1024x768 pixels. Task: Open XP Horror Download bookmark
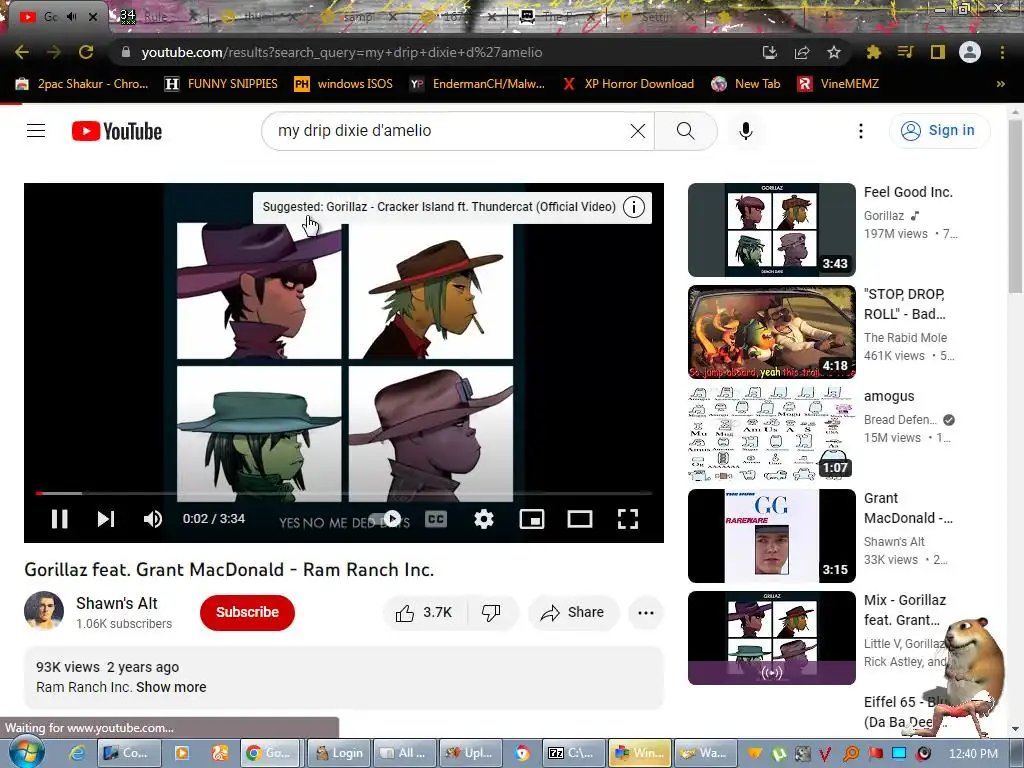point(629,84)
